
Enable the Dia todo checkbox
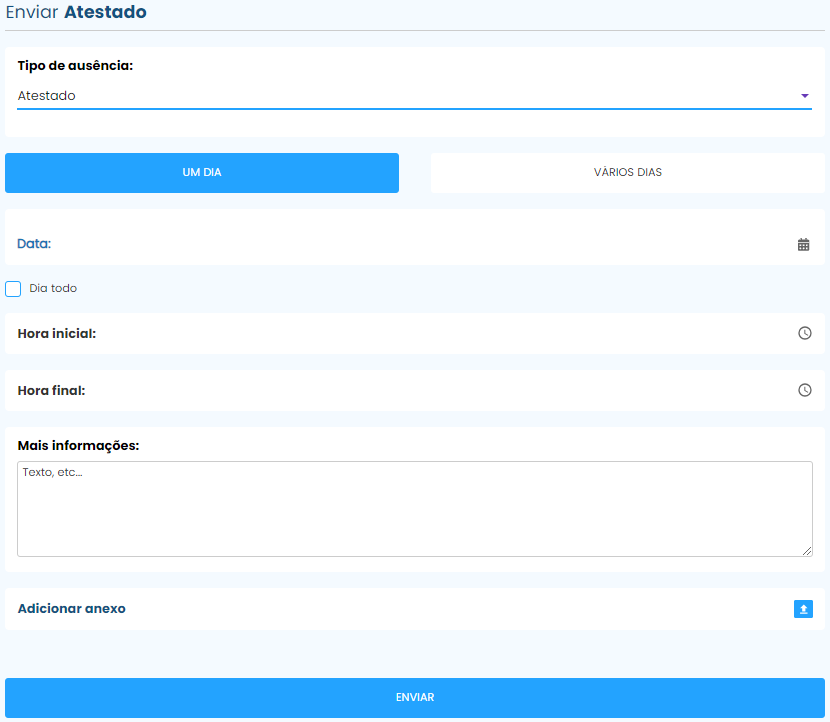coord(13,289)
